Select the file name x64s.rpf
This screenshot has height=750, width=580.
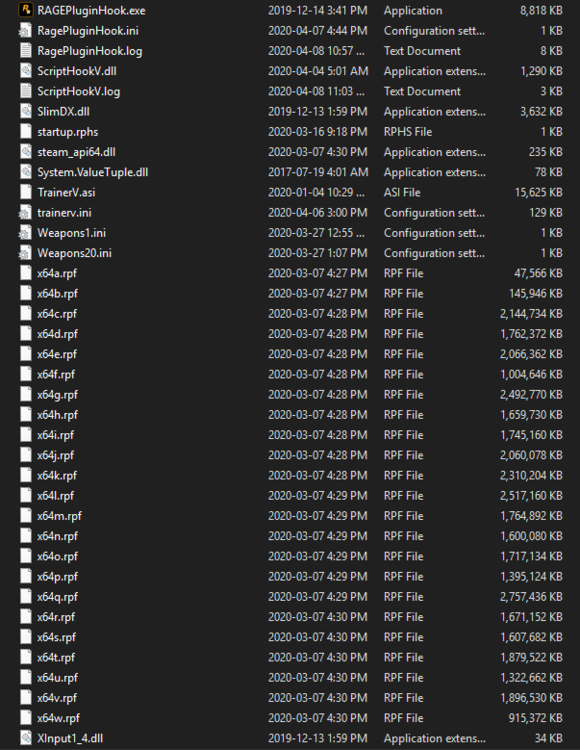(56, 637)
